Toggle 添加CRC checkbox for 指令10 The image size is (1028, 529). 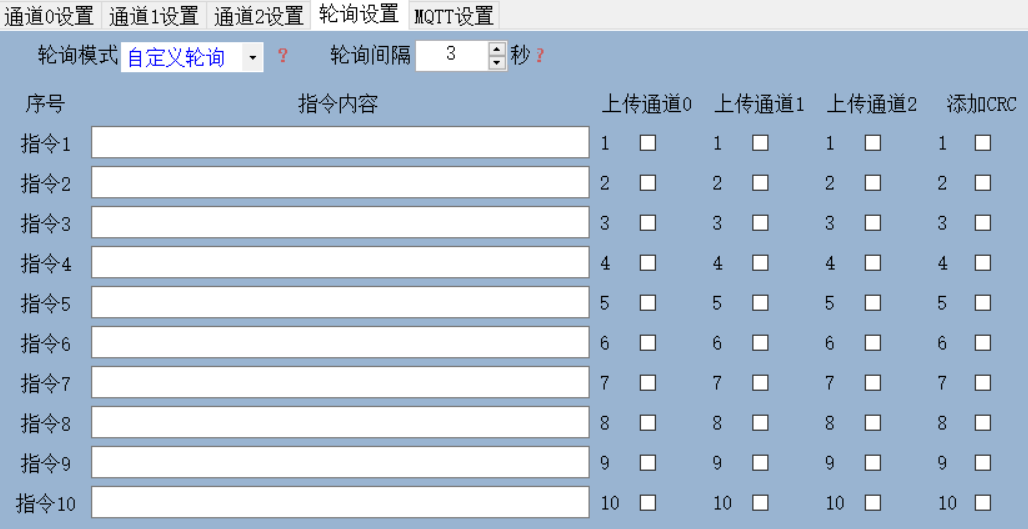click(x=983, y=502)
